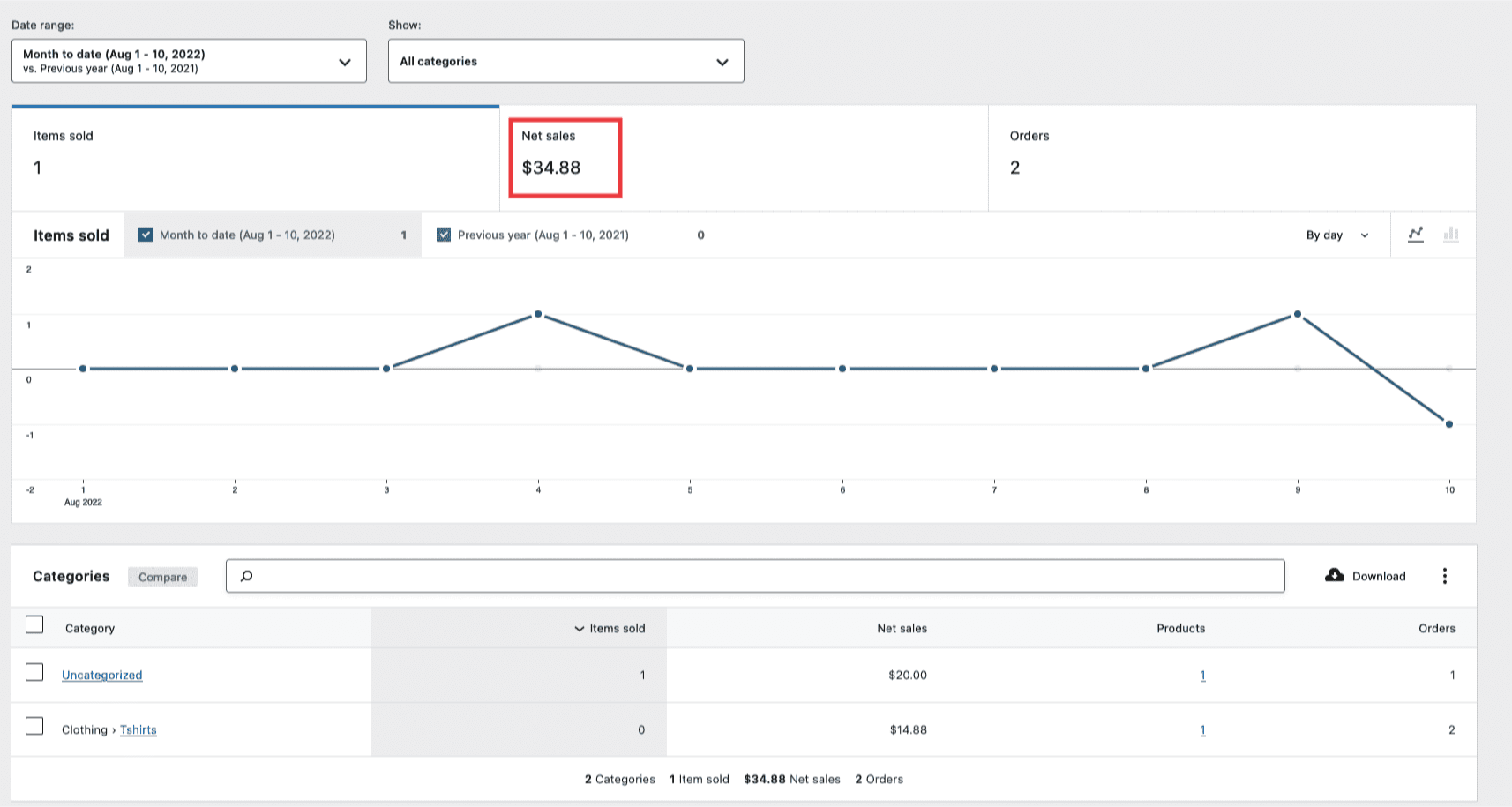Click inside the Categories search field
This screenshot has width=1512, height=807.
[x=618, y=575]
